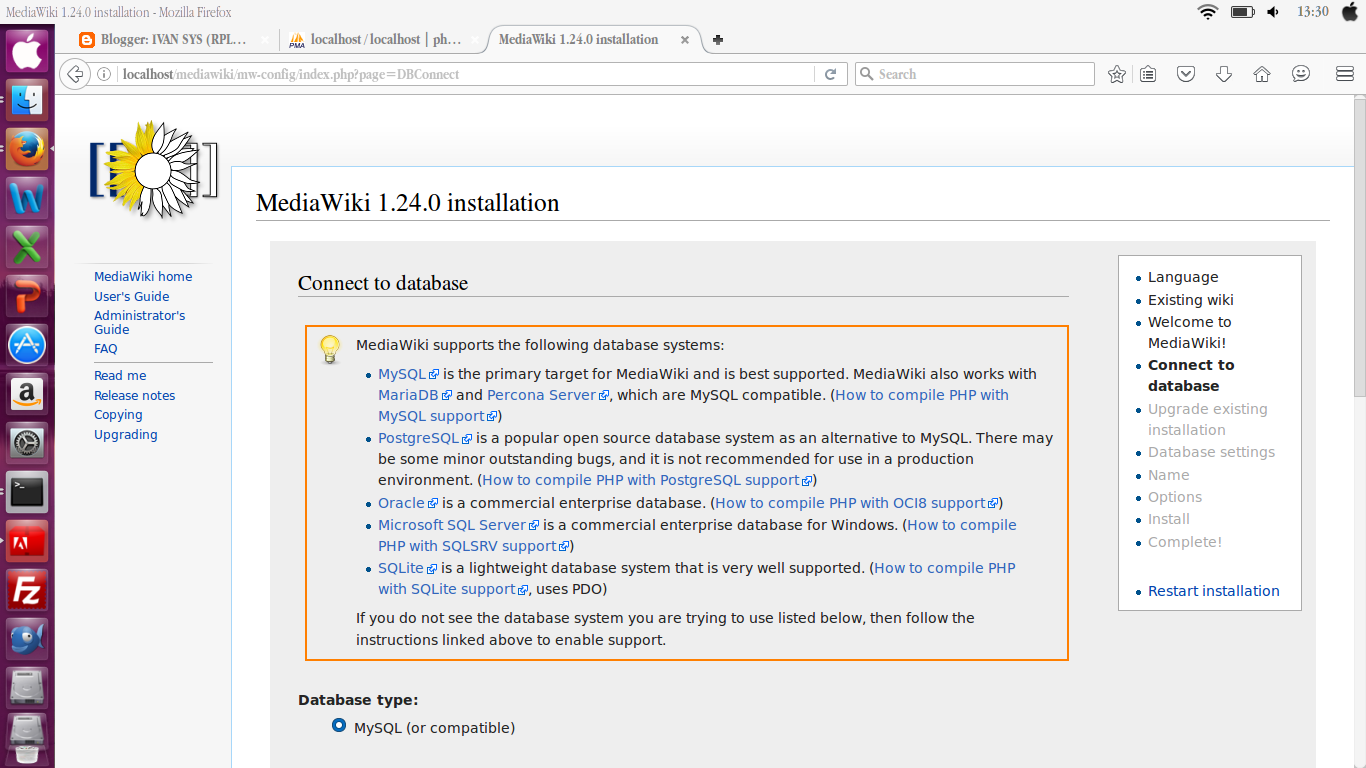Select MySQL (or compatible) database type
The height and width of the screenshot is (768, 1366).
pyautogui.click(x=339, y=726)
